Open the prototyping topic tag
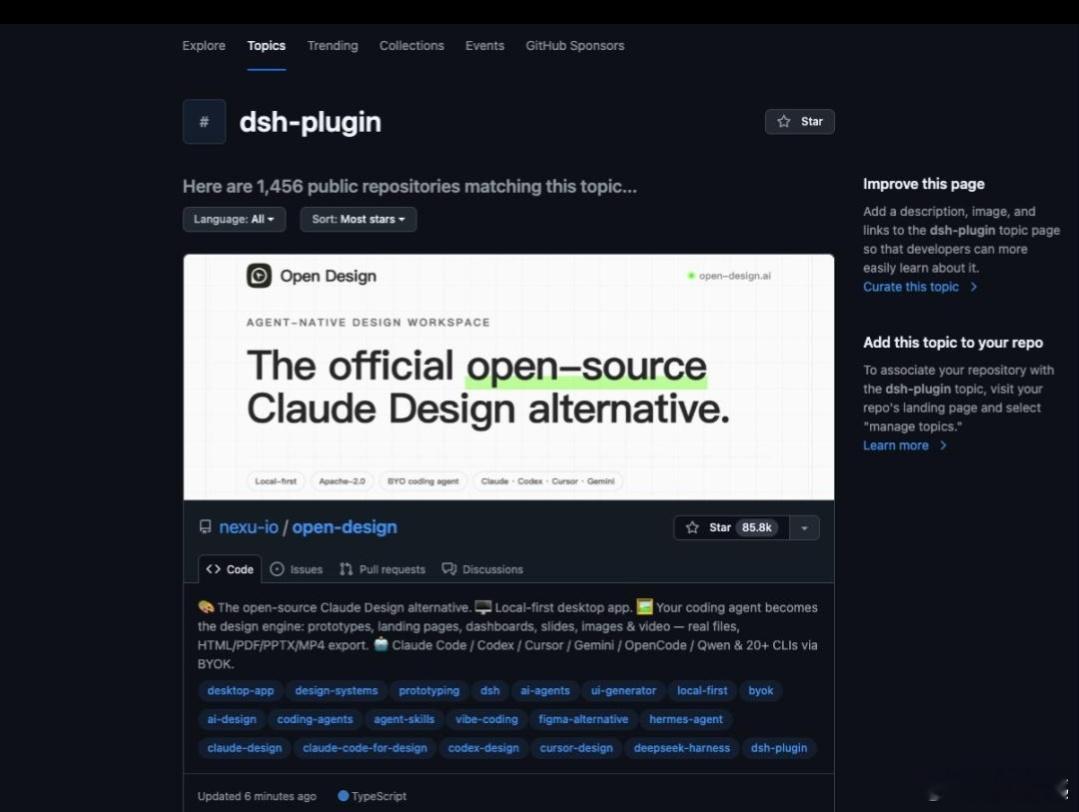Screen dimensions: 1079x812 (429, 690)
